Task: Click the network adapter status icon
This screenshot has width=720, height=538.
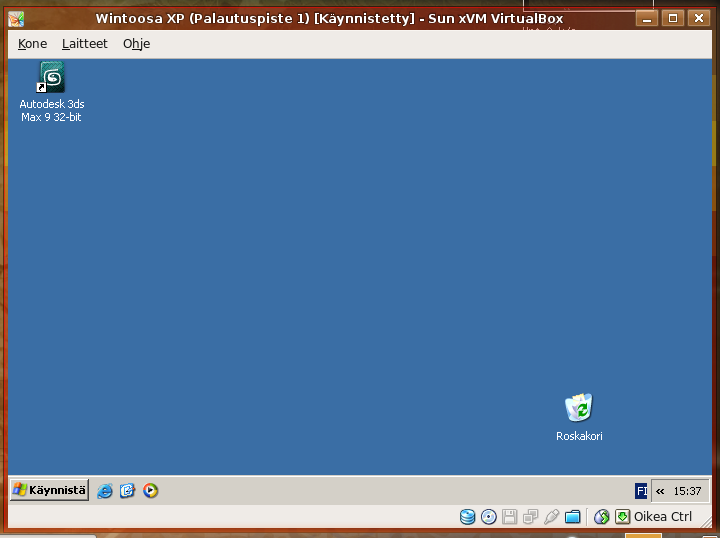Action: [x=530, y=517]
